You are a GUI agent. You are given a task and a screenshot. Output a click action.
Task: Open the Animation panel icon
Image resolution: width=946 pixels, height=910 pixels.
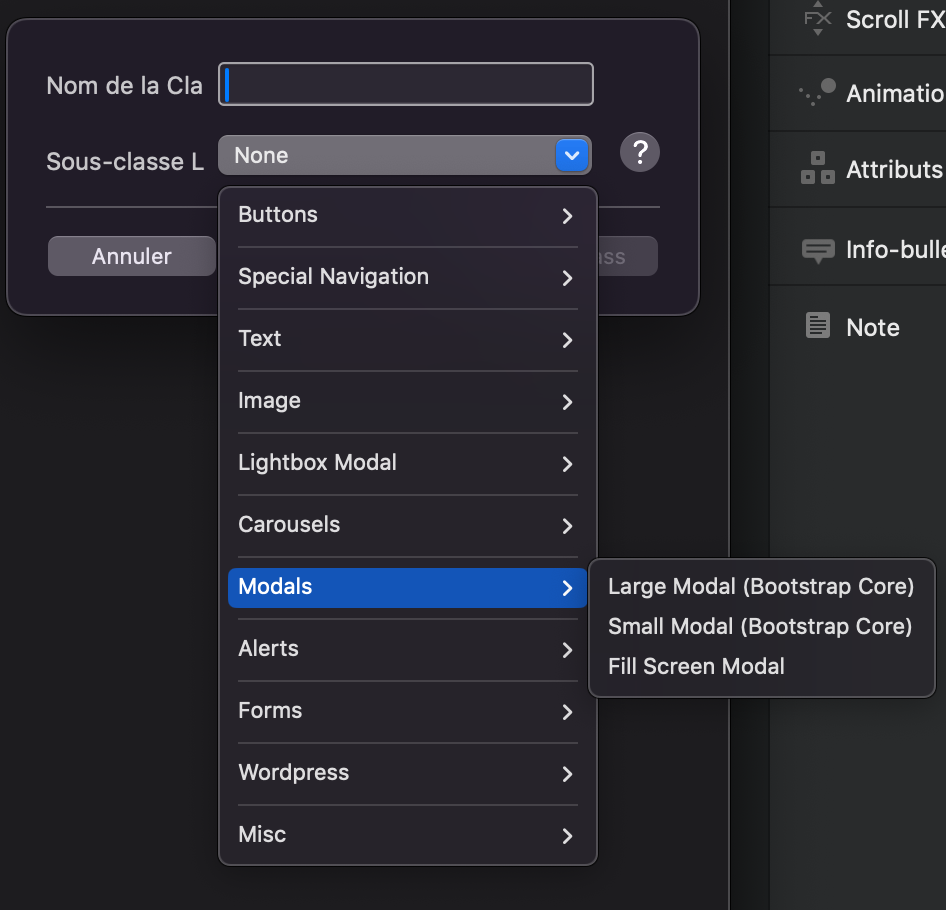(818, 93)
